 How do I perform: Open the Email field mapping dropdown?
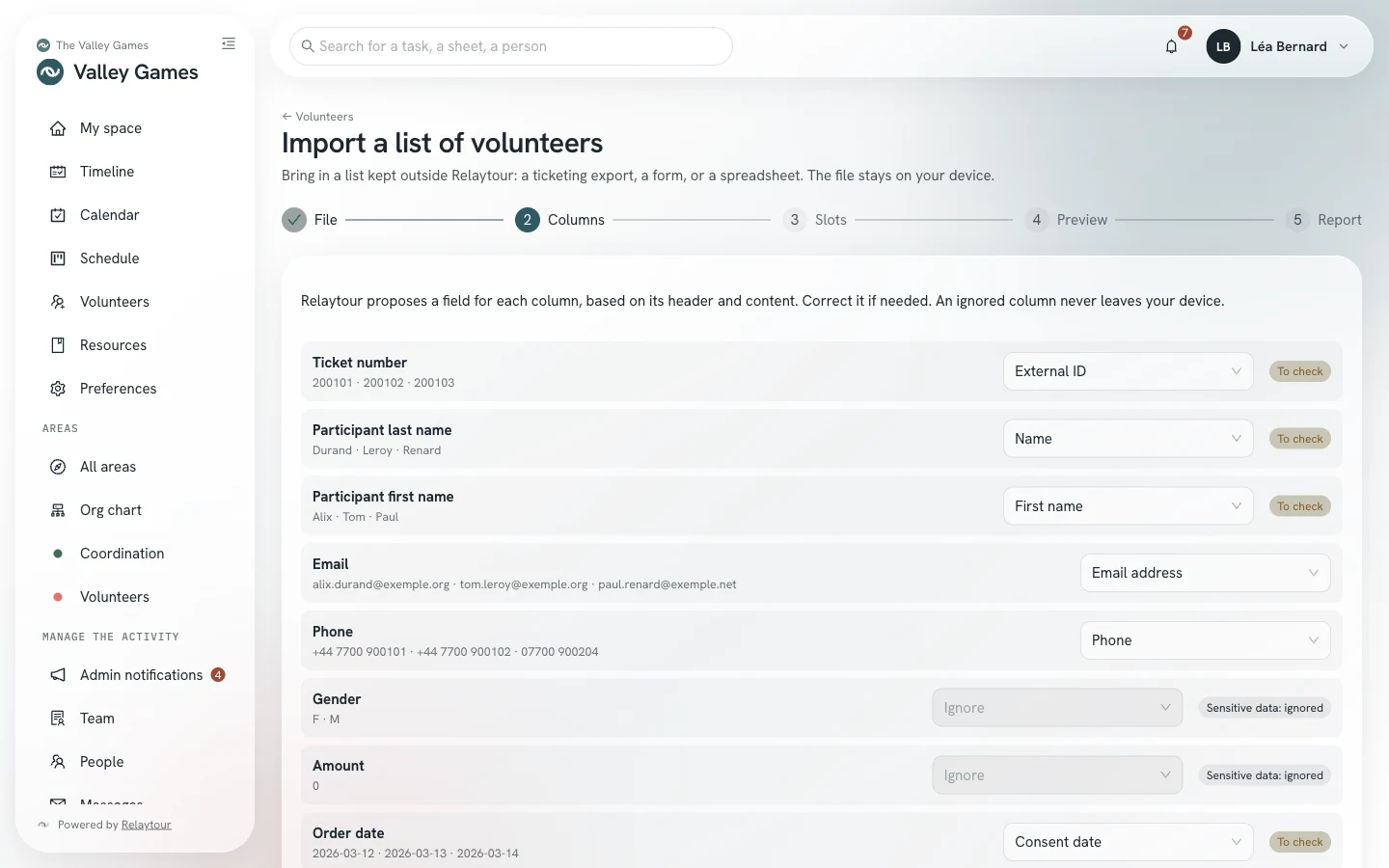click(x=1205, y=573)
